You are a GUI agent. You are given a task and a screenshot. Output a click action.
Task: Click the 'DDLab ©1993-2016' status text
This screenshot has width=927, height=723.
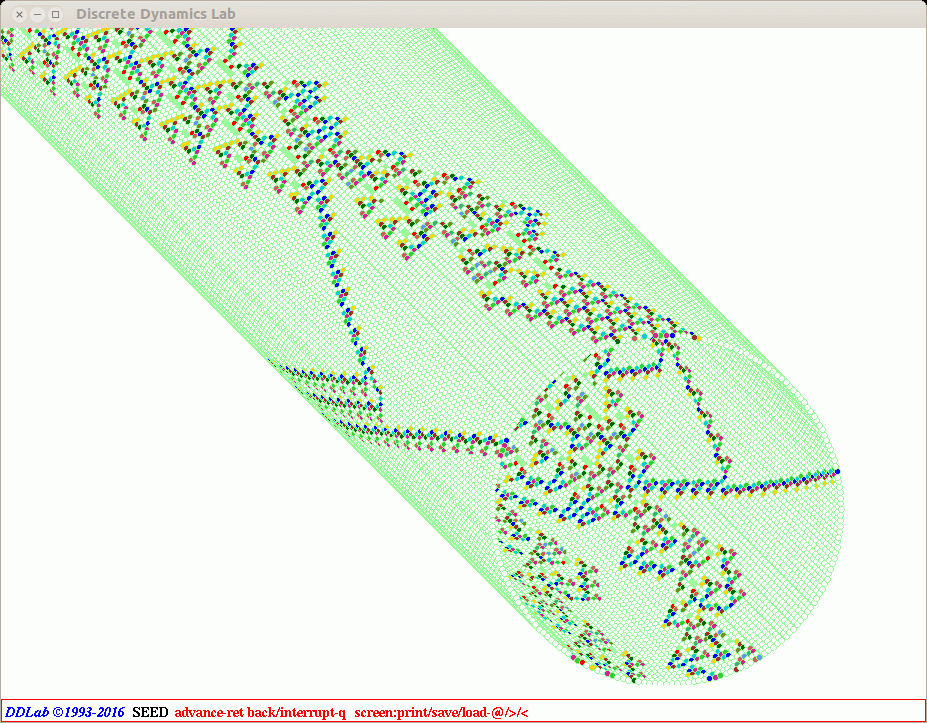coord(65,712)
